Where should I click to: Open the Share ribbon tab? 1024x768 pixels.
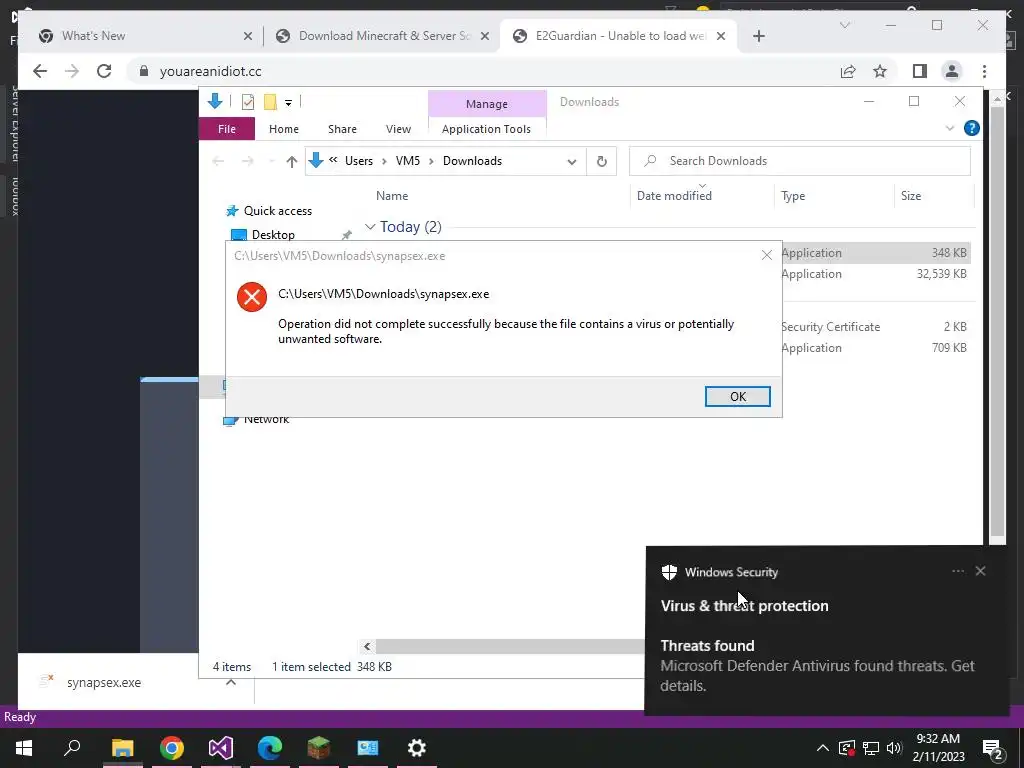(342, 129)
